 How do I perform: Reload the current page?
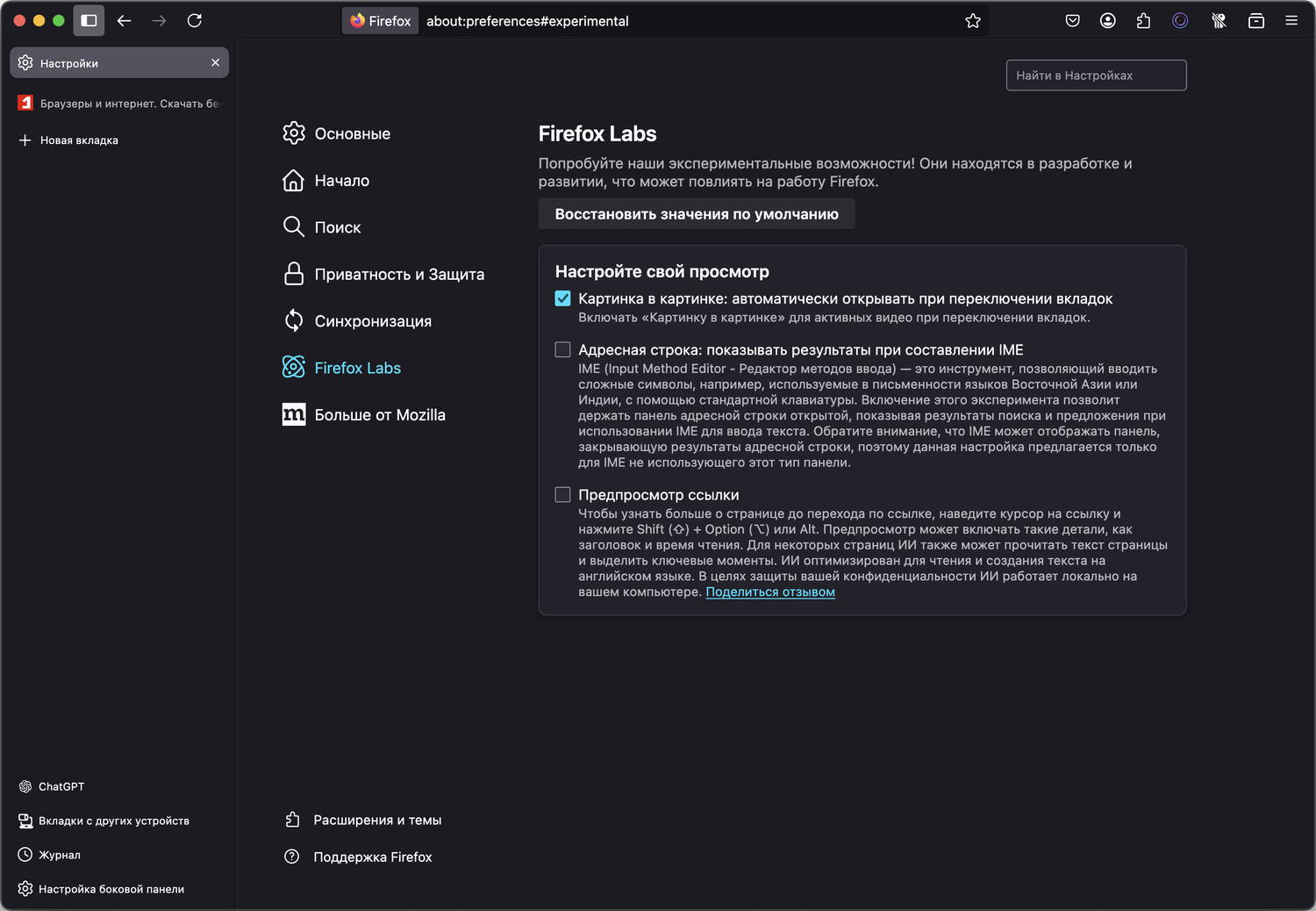(195, 20)
